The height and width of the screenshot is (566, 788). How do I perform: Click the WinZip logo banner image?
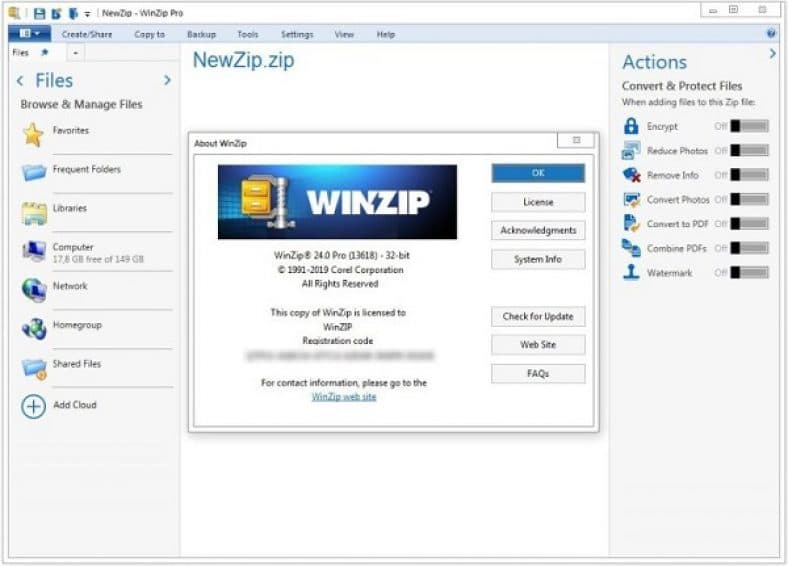pos(337,202)
